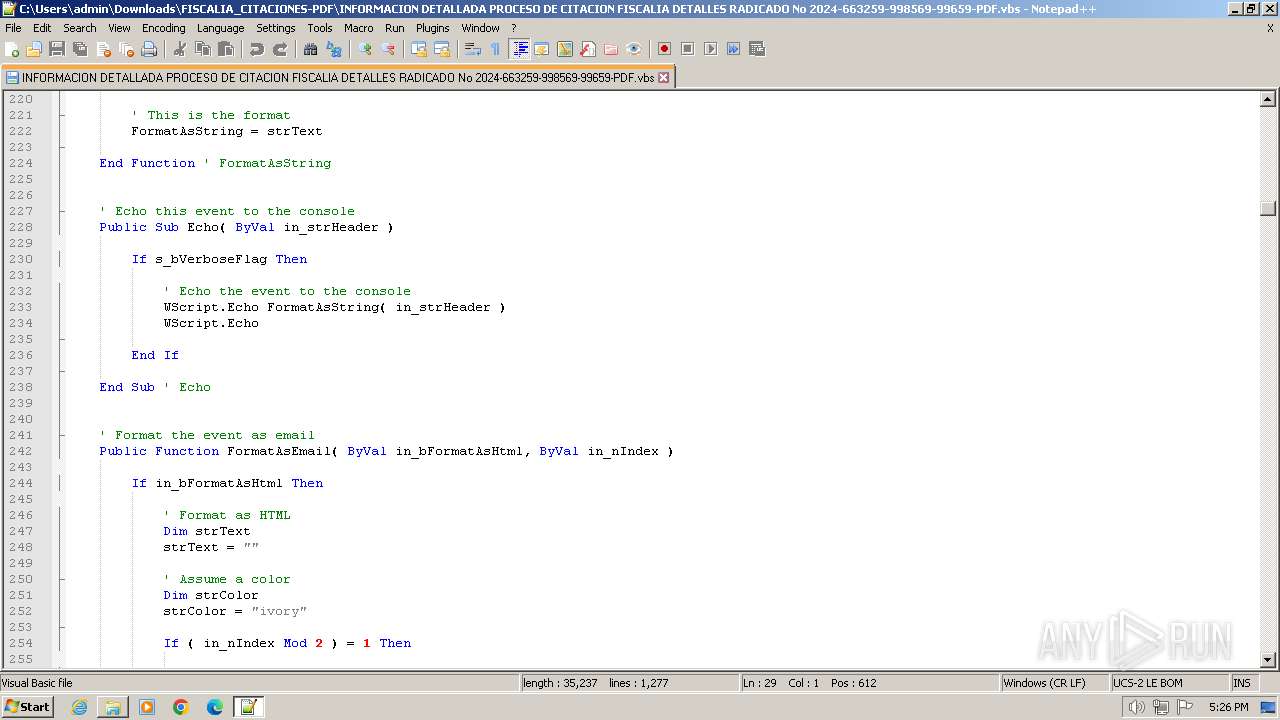Click Run Macro Multiple Times icon
This screenshot has width=1280, height=720.
733,49
